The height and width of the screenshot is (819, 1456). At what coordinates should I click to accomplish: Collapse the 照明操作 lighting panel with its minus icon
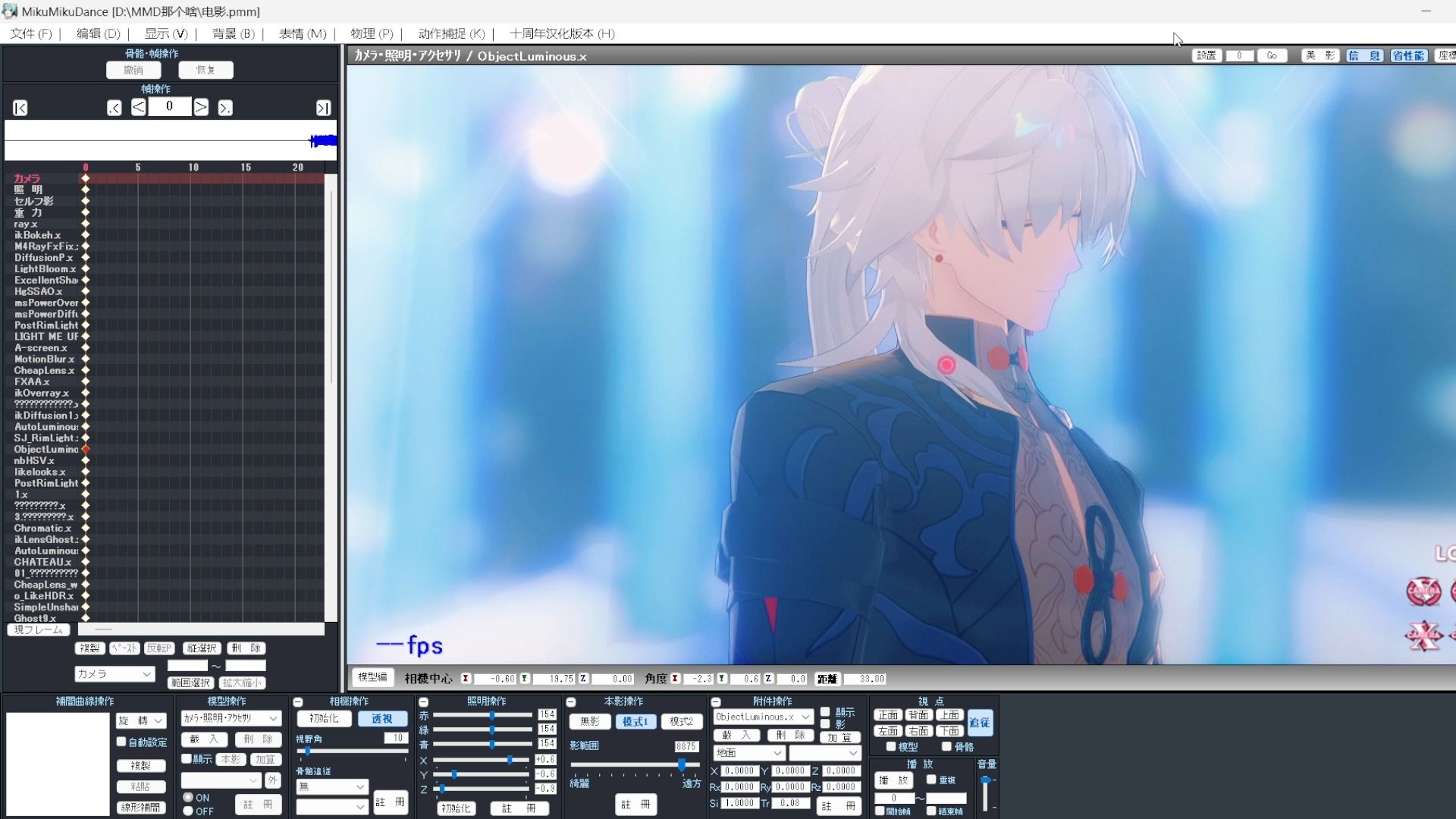coord(424,702)
